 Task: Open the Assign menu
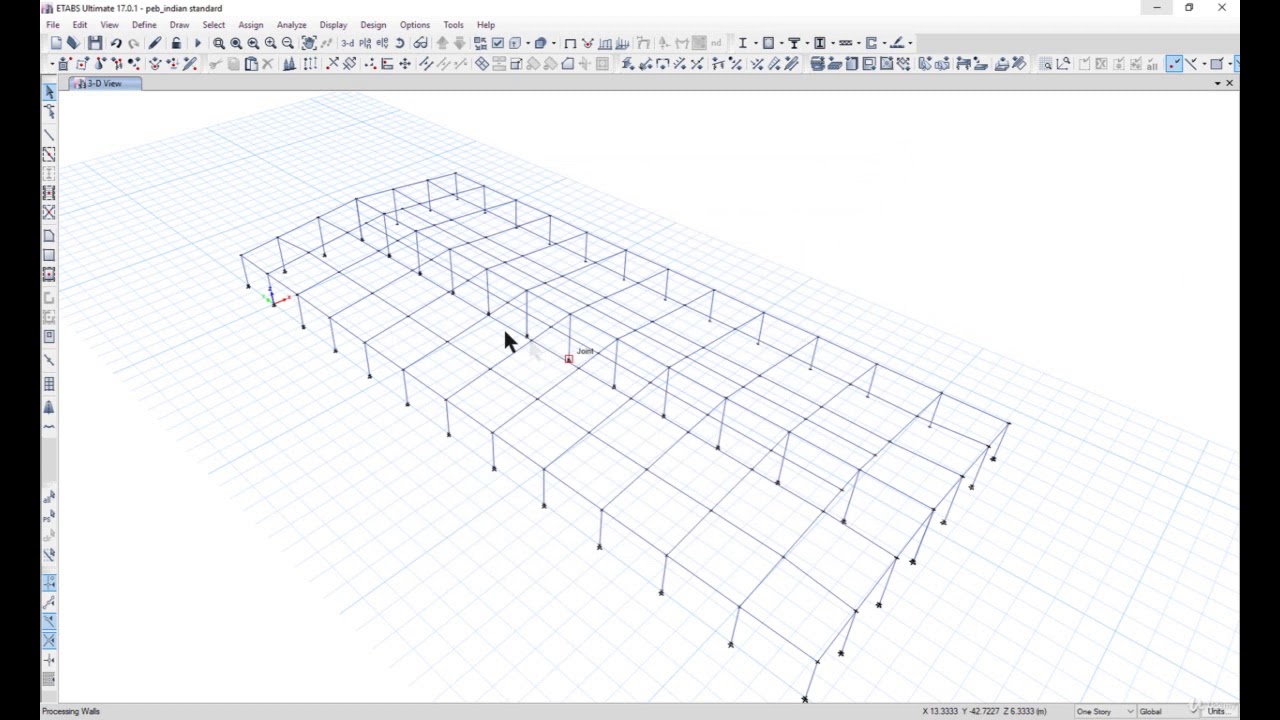[251, 24]
